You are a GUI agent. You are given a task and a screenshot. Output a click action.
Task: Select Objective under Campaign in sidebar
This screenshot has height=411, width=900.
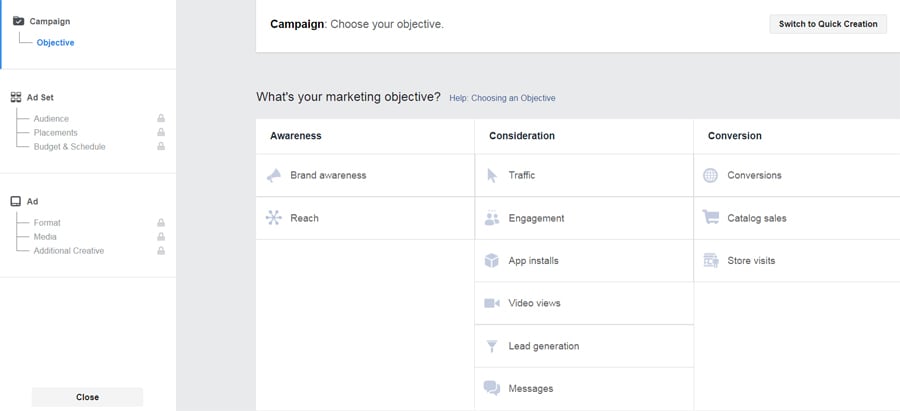click(55, 43)
